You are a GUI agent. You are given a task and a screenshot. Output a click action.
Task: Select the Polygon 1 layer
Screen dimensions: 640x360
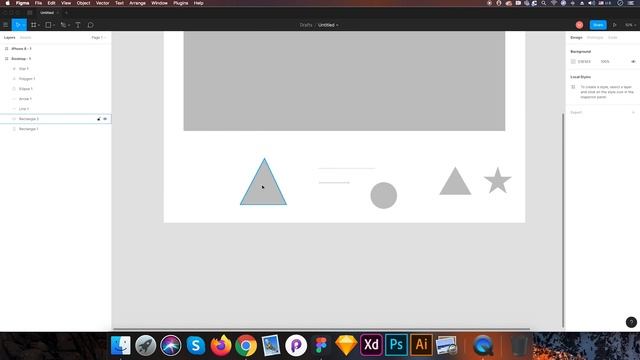coord(56,79)
